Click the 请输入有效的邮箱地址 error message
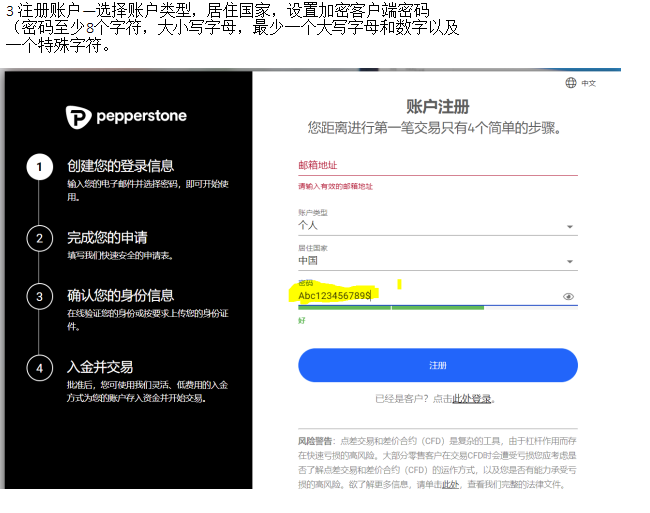 tap(335, 186)
